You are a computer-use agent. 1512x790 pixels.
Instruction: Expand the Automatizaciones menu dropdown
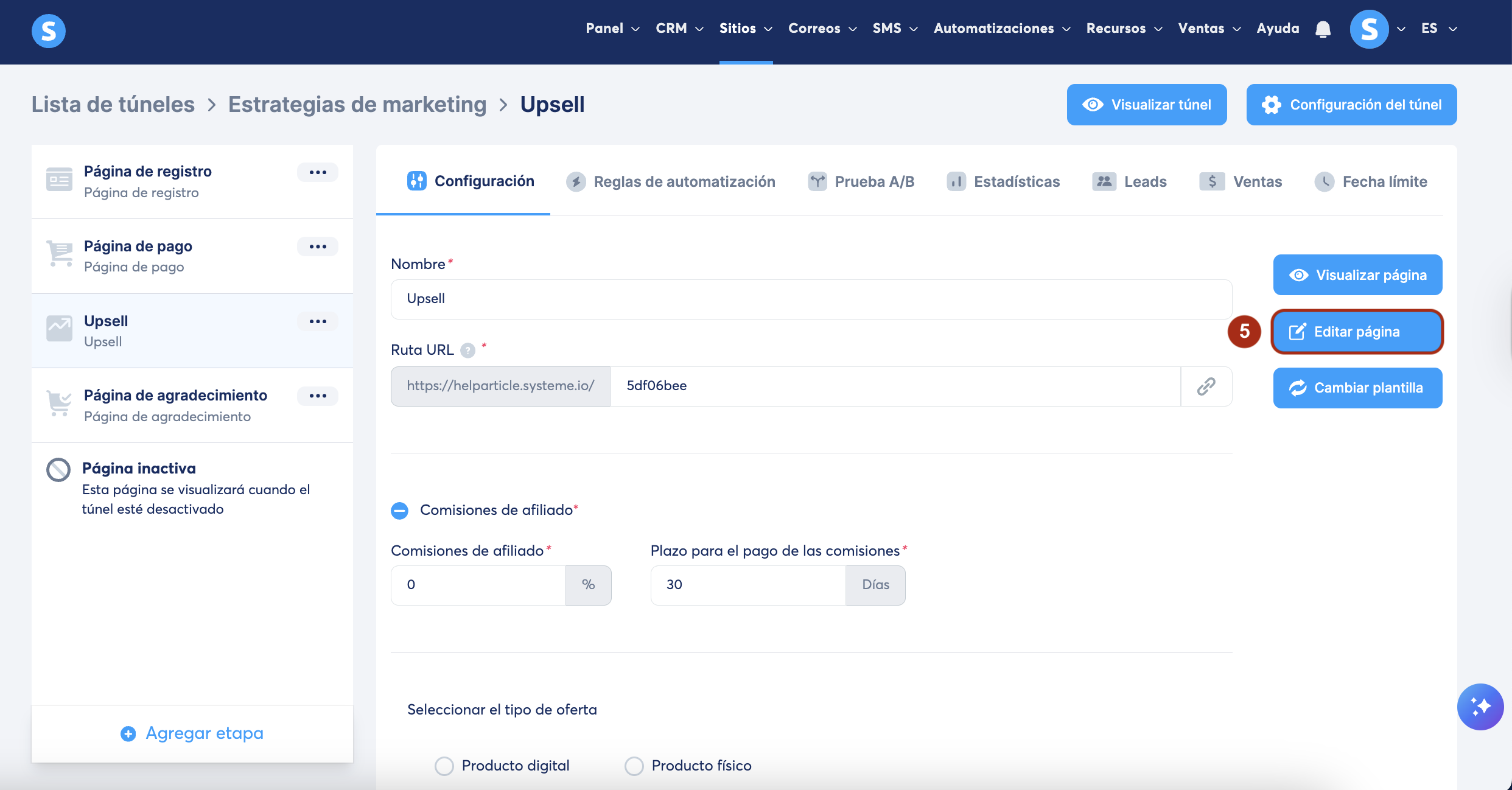[x=1002, y=29]
